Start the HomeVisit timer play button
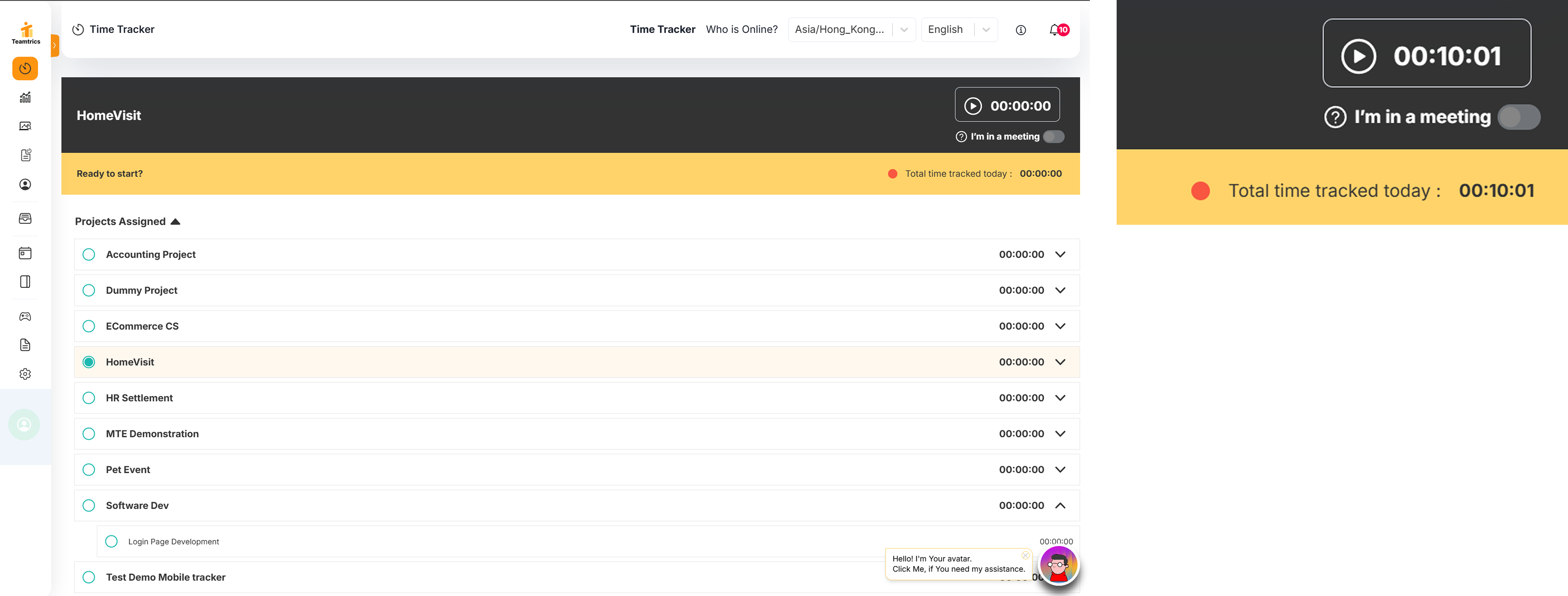 (x=973, y=106)
